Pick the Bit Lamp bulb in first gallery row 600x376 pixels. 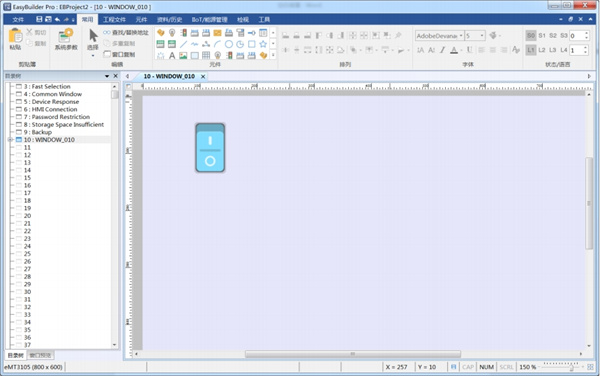pyautogui.click(x=172, y=33)
